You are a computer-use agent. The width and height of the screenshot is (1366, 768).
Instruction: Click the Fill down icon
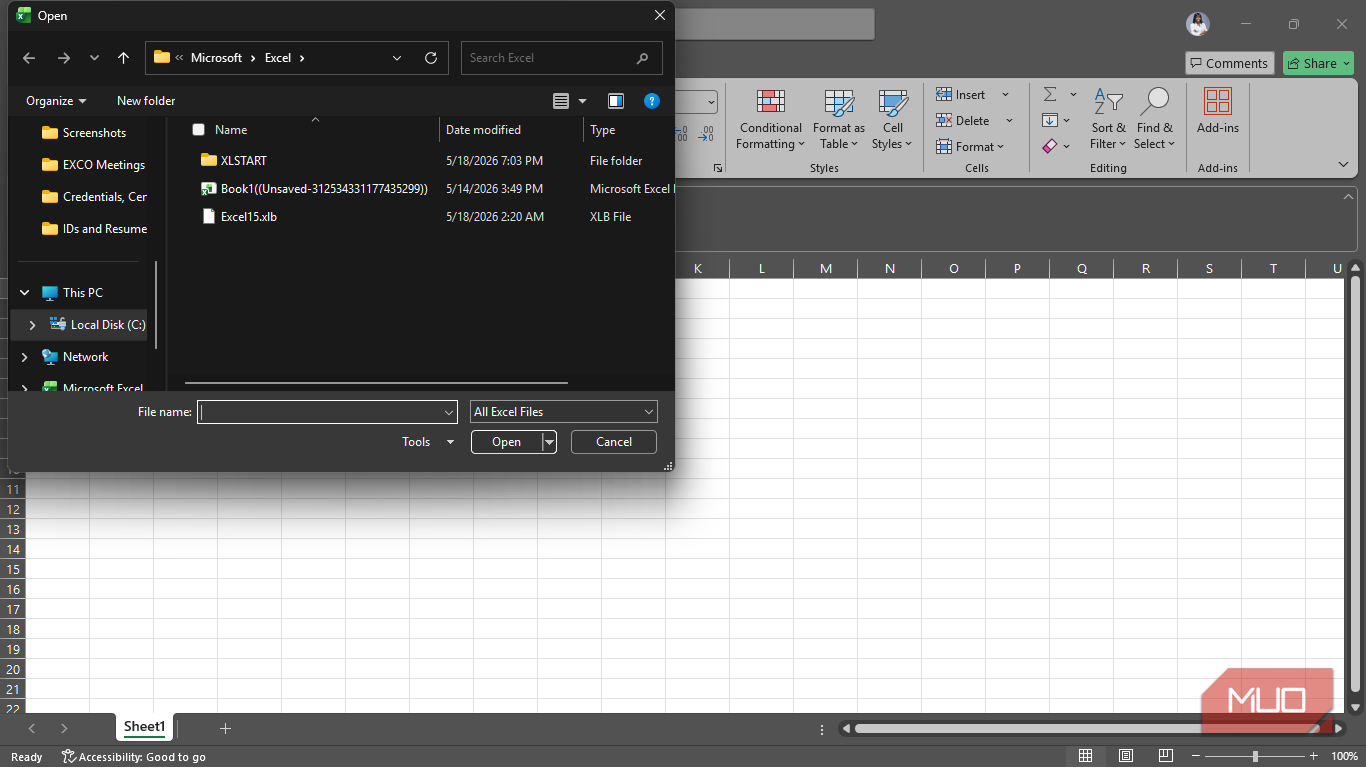(x=1050, y=120)
